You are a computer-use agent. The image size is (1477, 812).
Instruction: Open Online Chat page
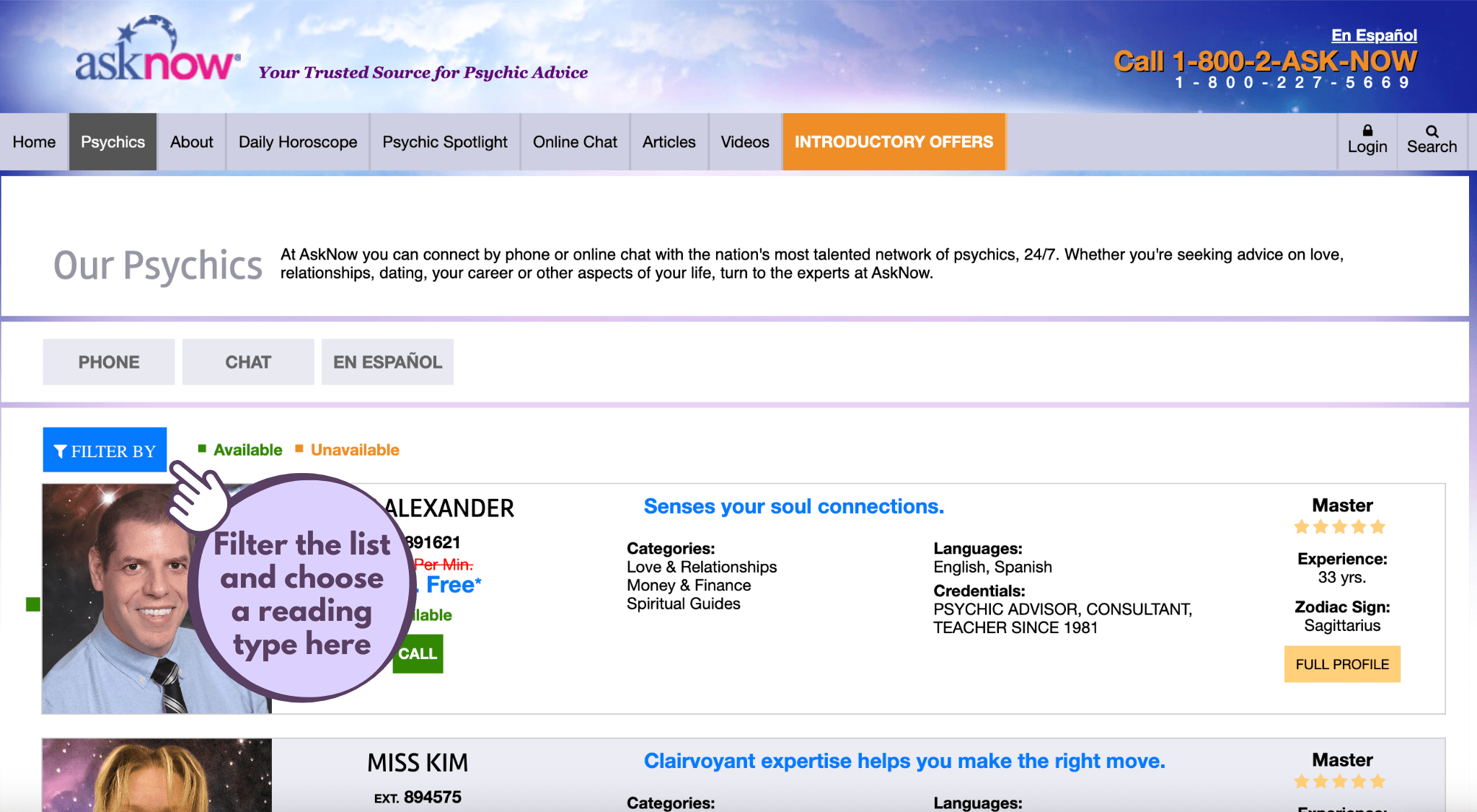575,142
